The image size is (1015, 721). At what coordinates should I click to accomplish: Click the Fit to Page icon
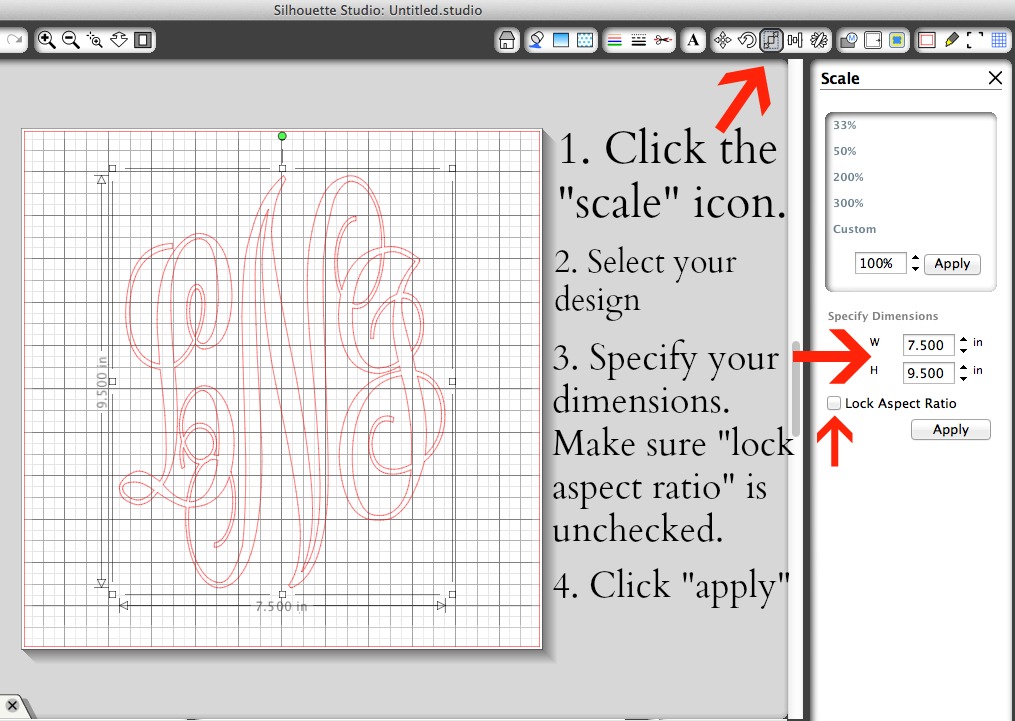point(142,40)
